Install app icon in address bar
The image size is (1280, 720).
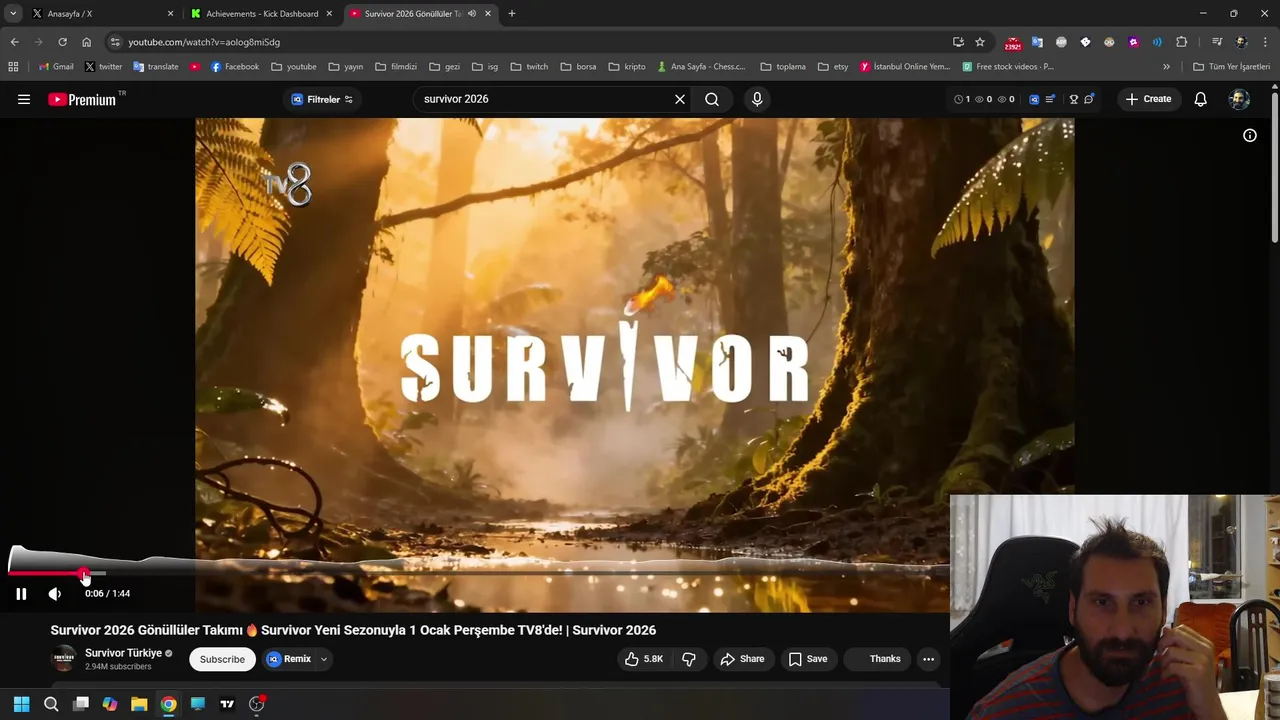(x=958, y=42)
